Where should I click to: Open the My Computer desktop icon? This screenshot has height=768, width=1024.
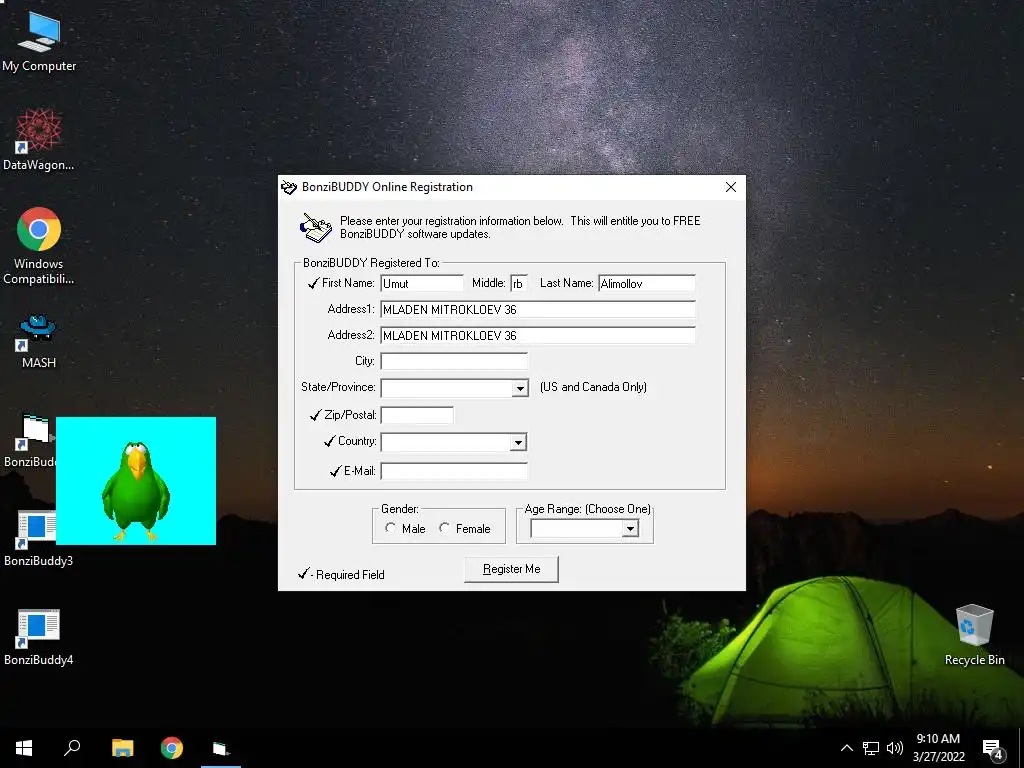pyautogui.click(x=39, y=41)
